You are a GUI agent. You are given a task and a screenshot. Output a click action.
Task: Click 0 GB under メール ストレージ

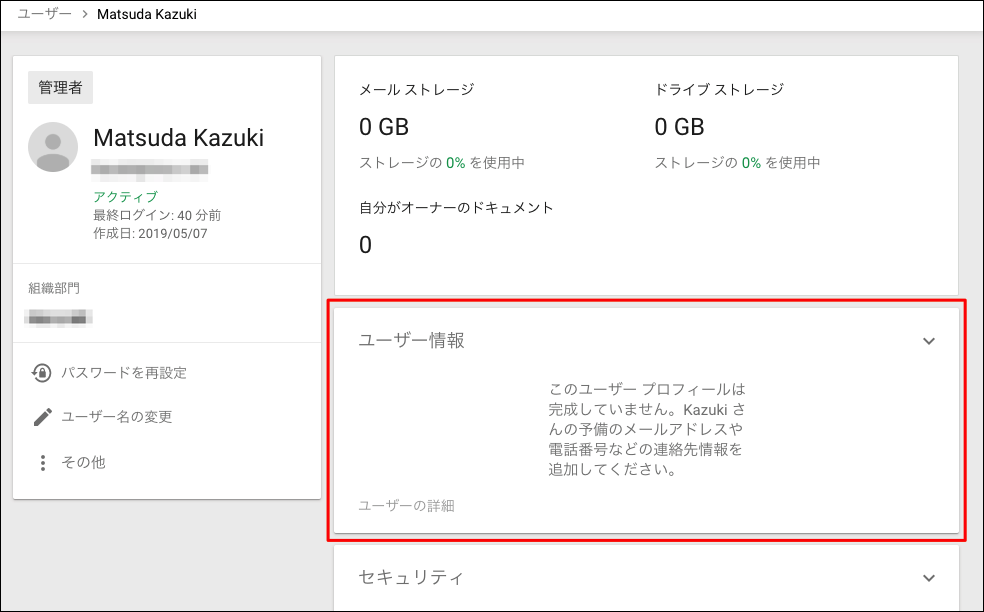(384, 127)
